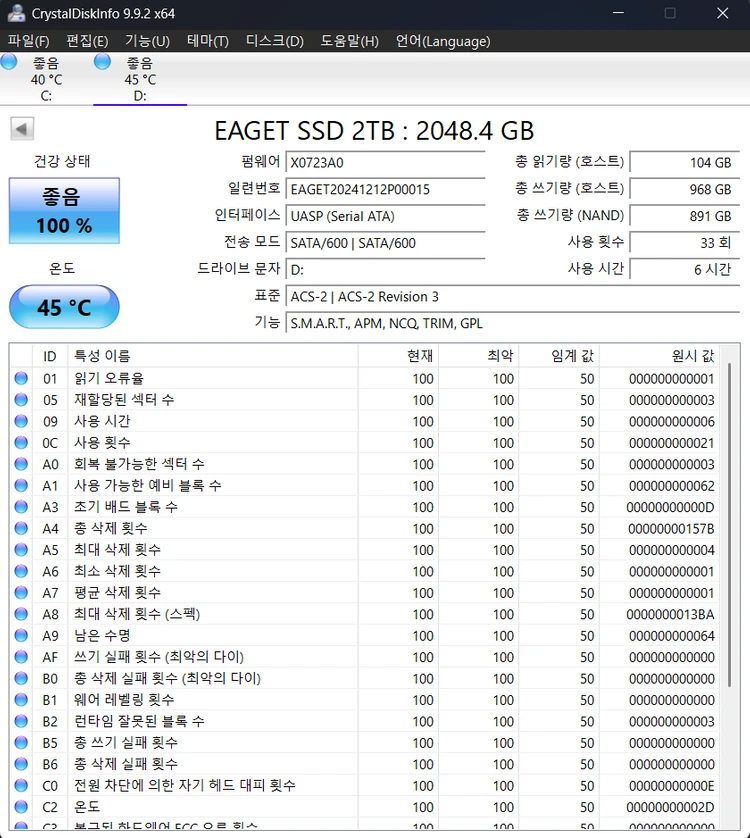
Task: Click the 45 °C temperature button
Action: pyautogui.click(x=64, y=307)
